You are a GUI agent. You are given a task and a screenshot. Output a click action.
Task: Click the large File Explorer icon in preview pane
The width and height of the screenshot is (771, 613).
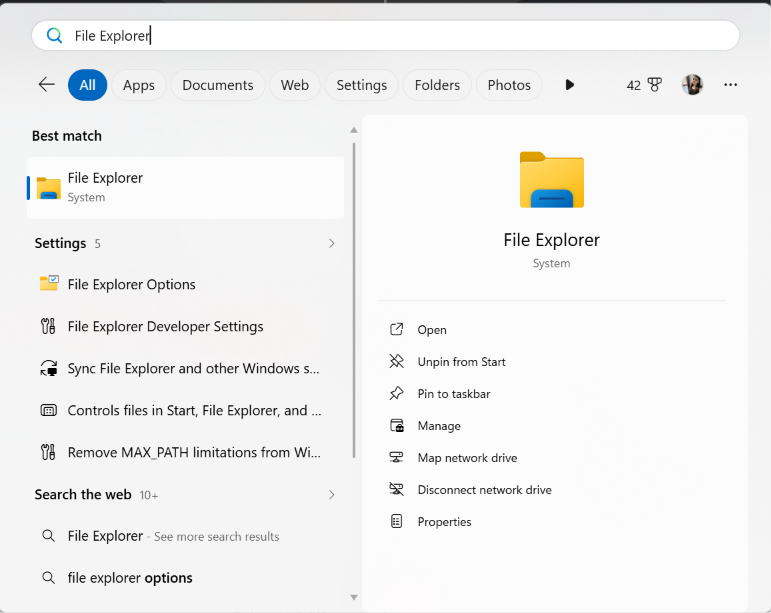[x=552, y=180]
